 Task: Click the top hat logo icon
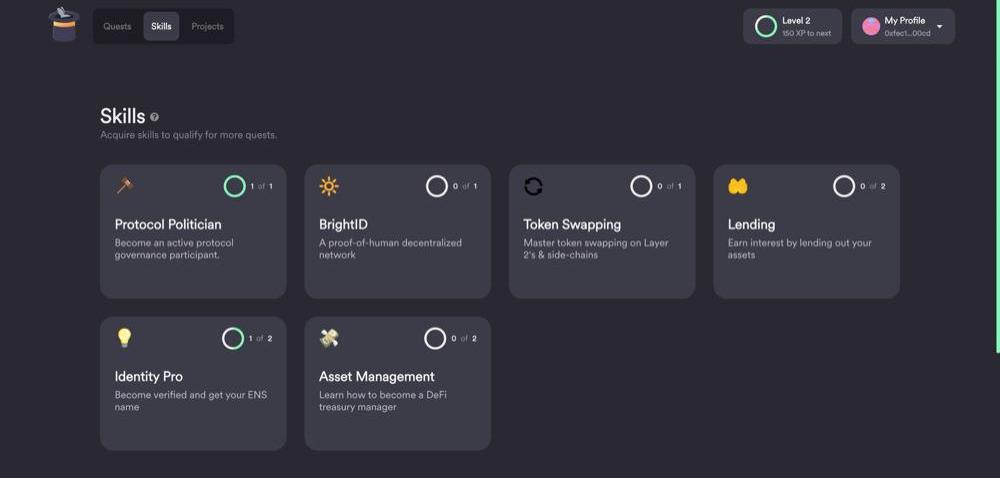pyautogui.click(x=64, y=25)
